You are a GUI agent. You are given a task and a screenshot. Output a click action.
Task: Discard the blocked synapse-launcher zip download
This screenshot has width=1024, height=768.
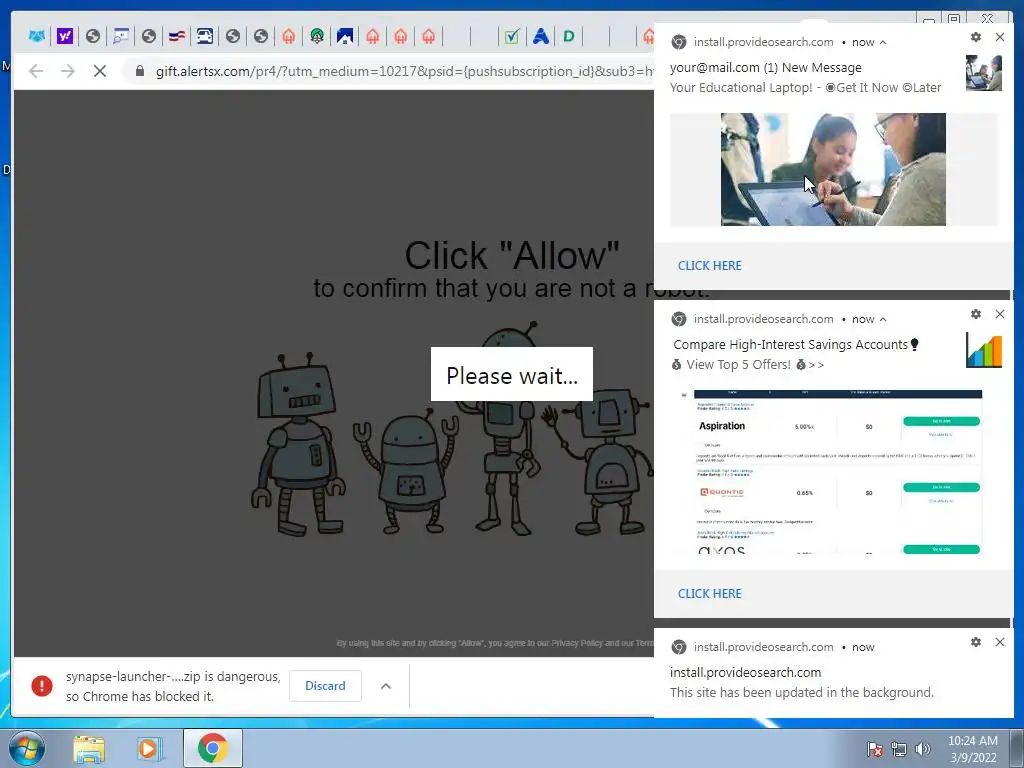325,686
